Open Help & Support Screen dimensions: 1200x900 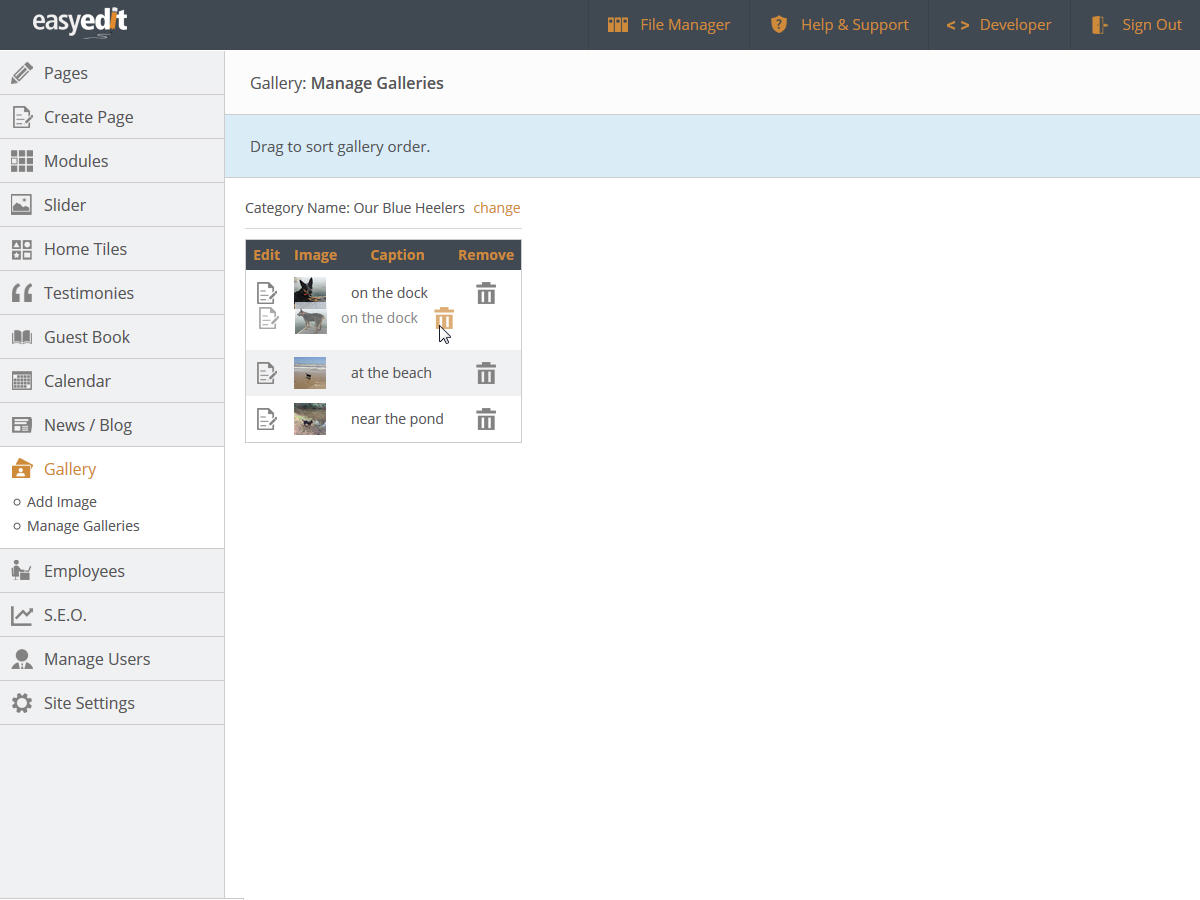[839, 25]
